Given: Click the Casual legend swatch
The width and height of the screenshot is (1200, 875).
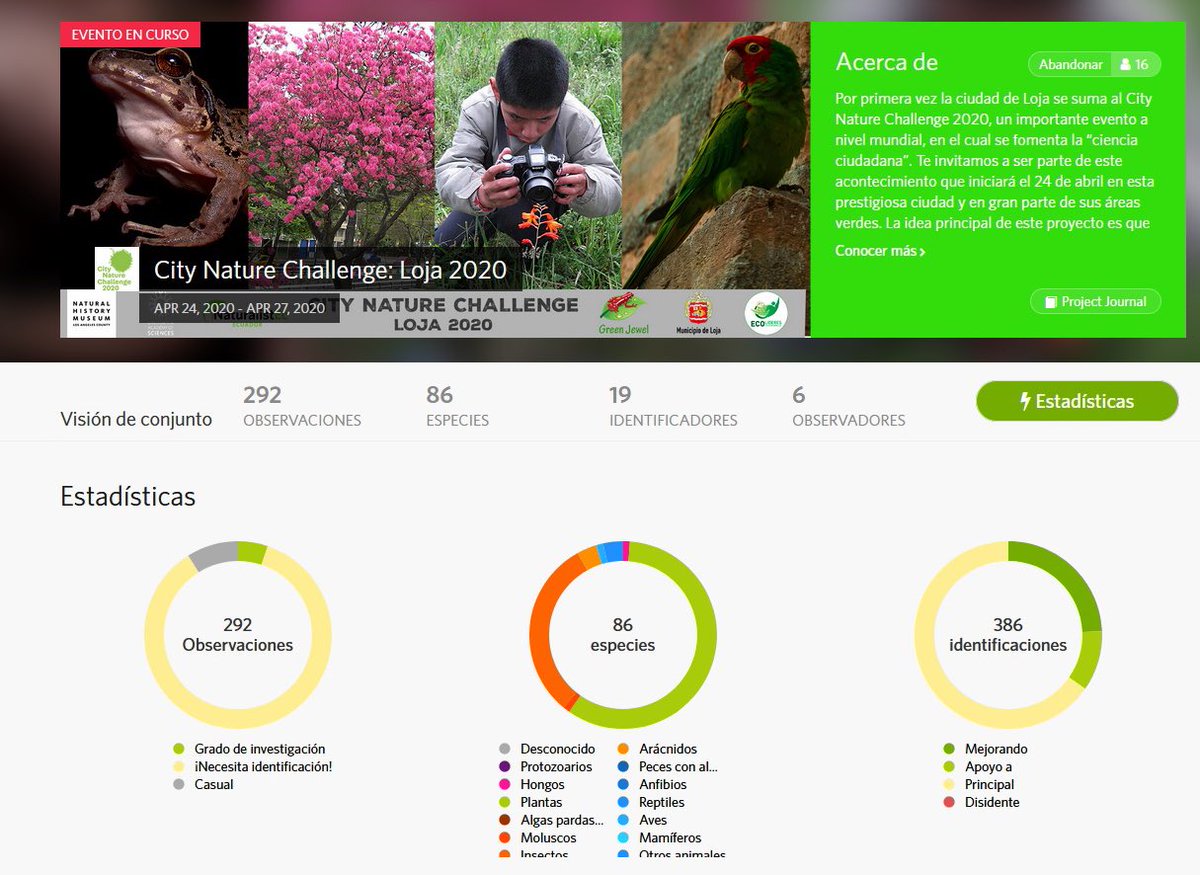Looking at the screenshot, I should pos(179,785).
